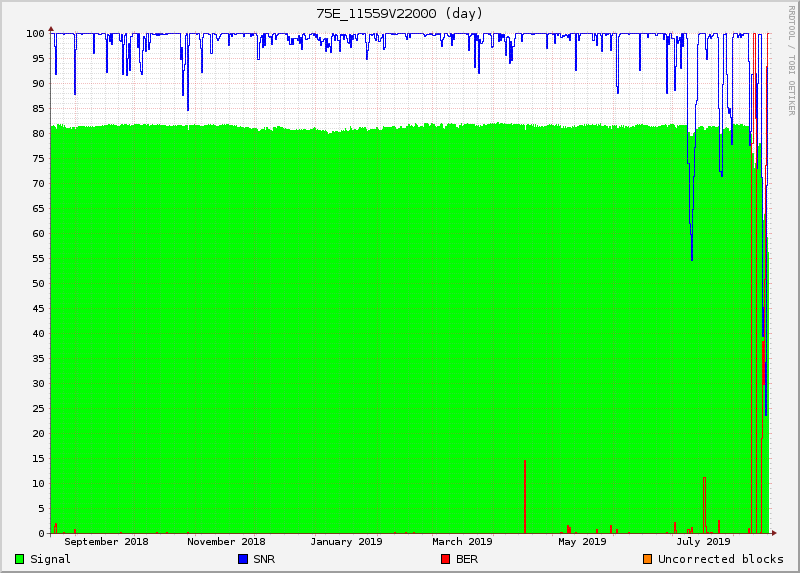Viewport: 800px width, 573px height.
Task: Click the 'September 2018' axis label
Action: click(x=106, y=541)
